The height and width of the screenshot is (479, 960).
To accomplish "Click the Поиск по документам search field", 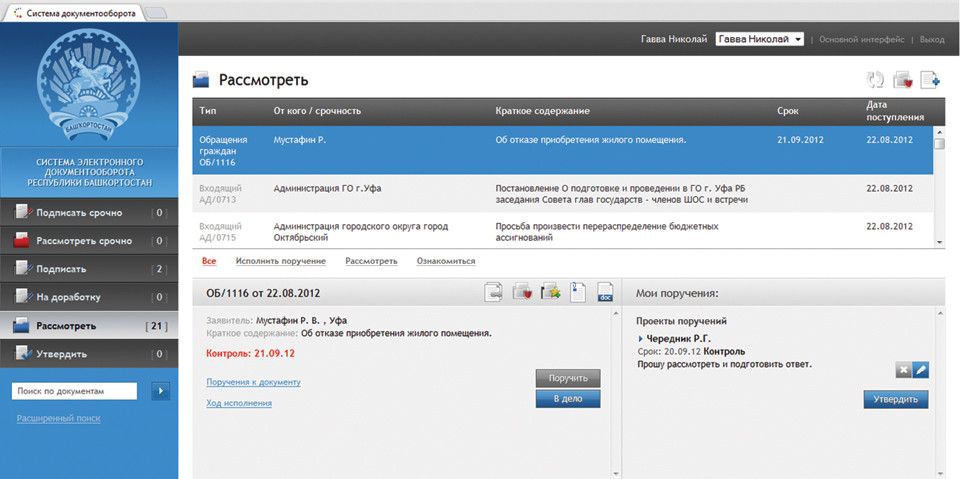I will pos(79,391).
